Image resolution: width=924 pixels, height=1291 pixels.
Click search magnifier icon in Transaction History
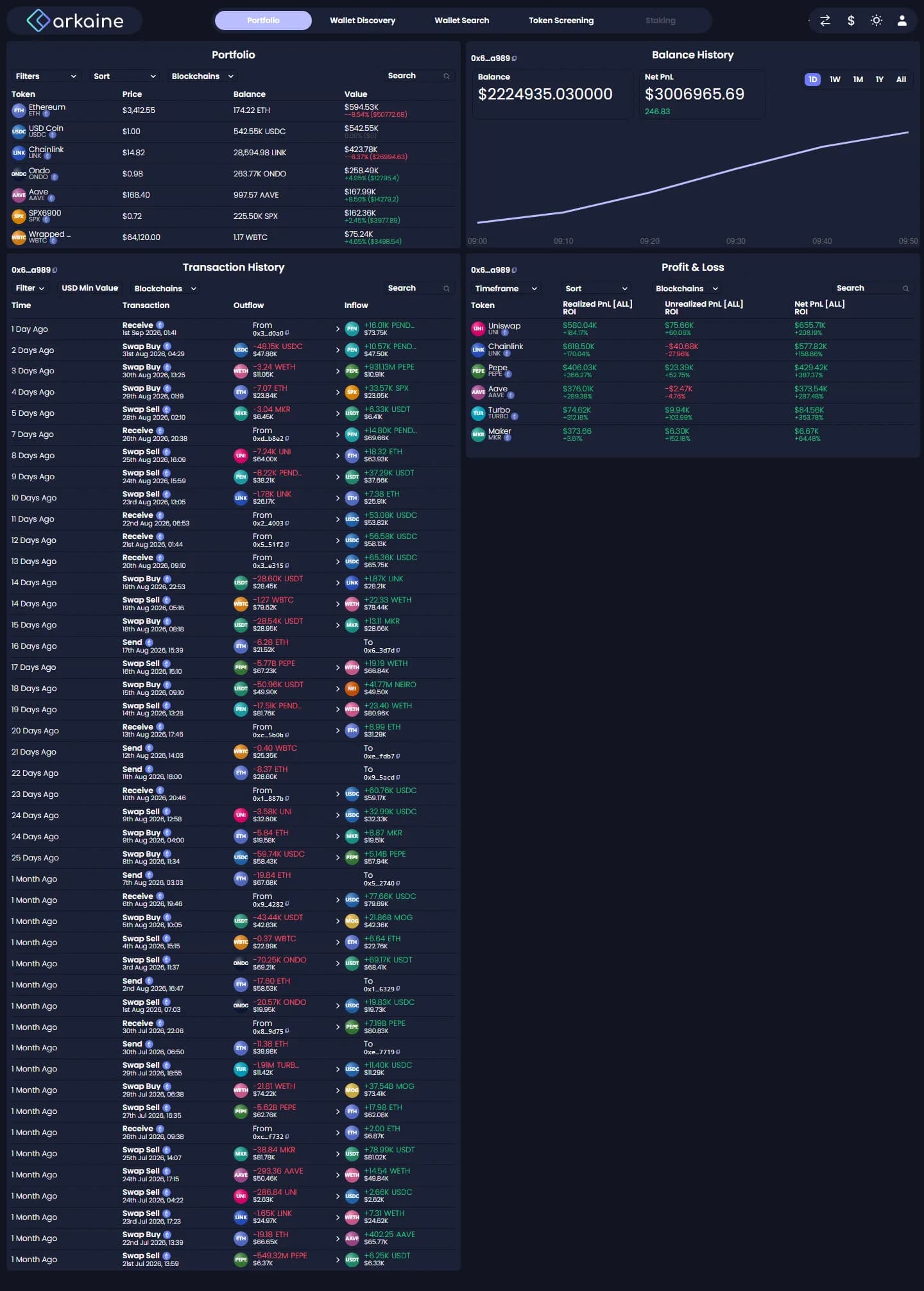(x=446, y=289)
